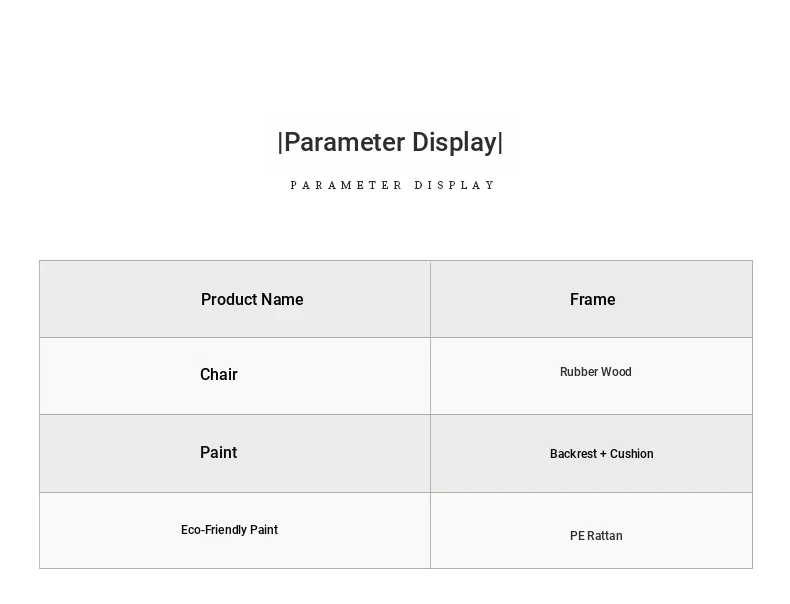Select the word DISPLAY in spaced subtitle

[x=454, y=185]
